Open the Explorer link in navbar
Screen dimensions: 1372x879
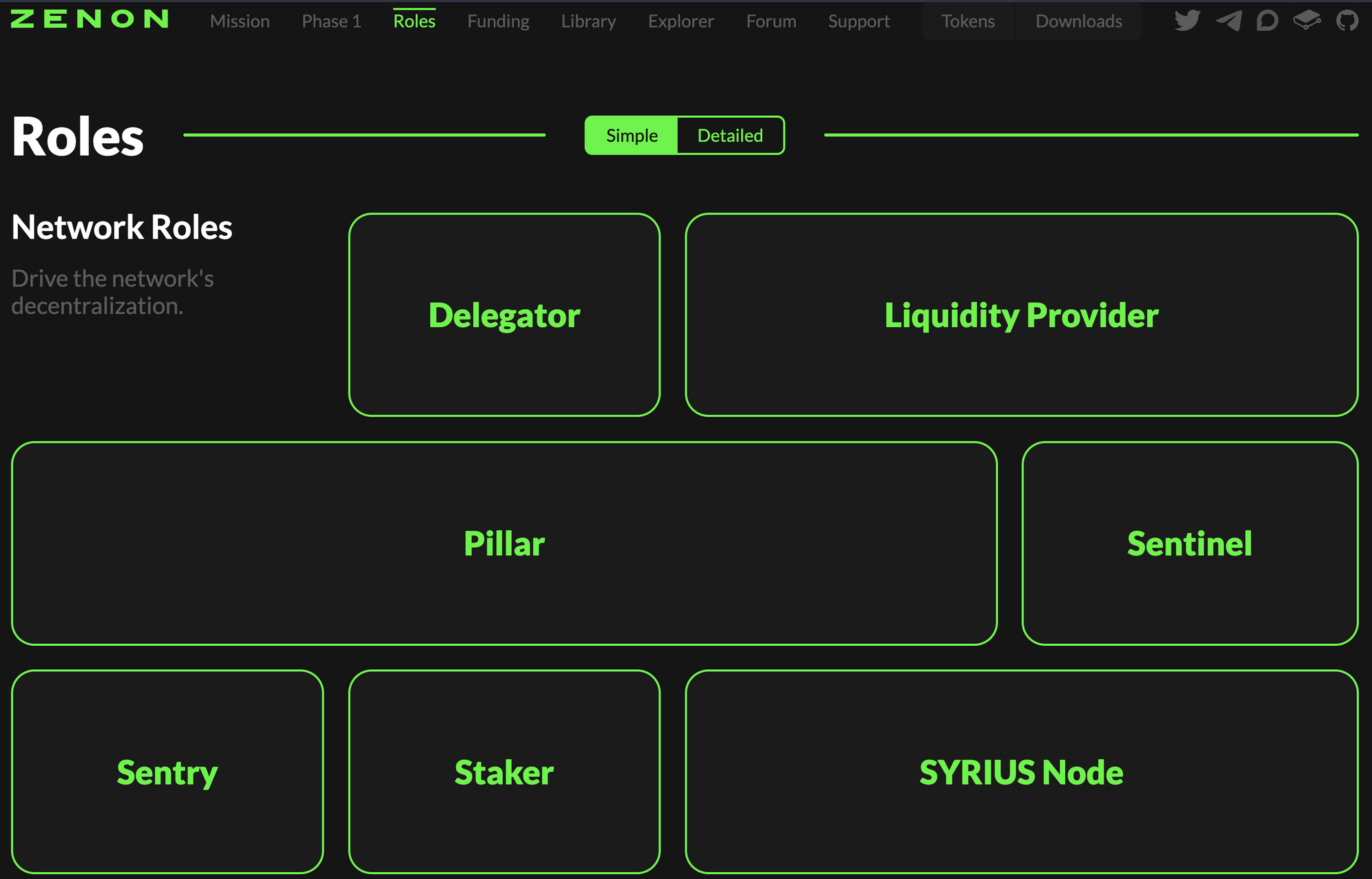[x=681, y=21]
